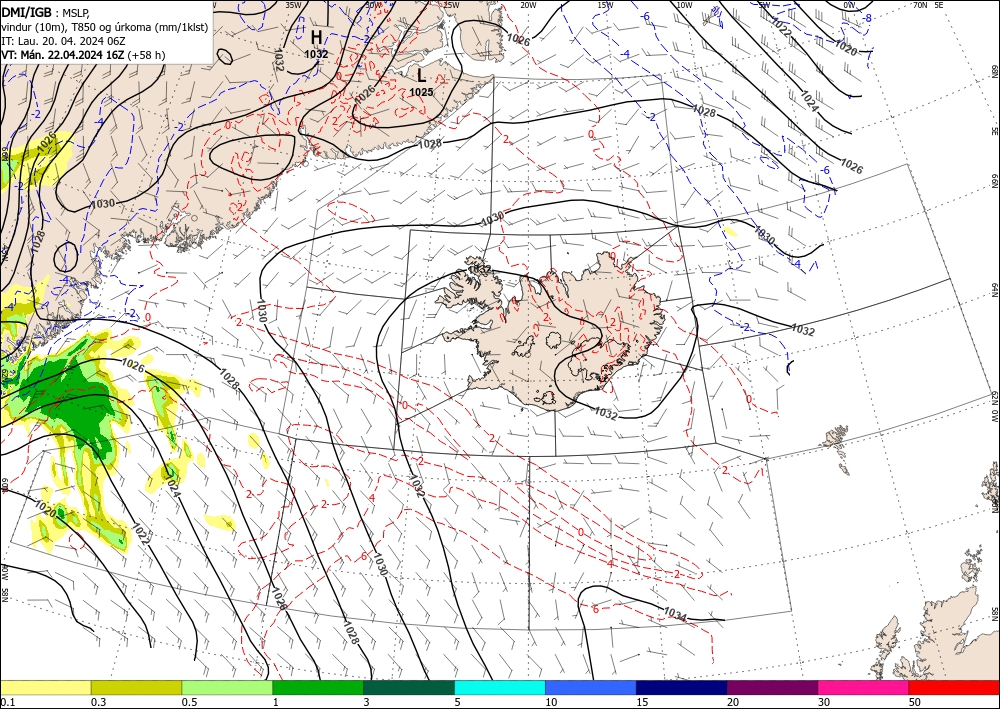Click the '30' legend scale value

[x=824, y=702]
